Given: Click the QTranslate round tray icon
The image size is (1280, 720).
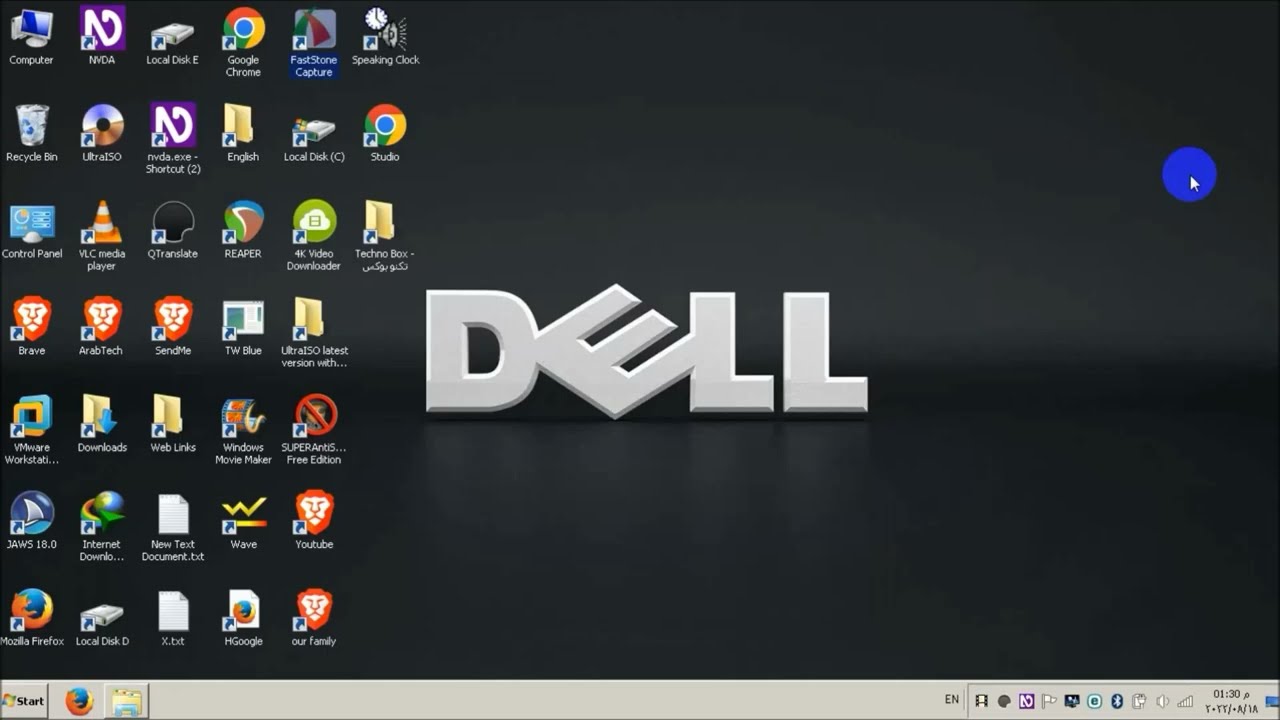Looking at the screenshot, I should [1004, 701].
